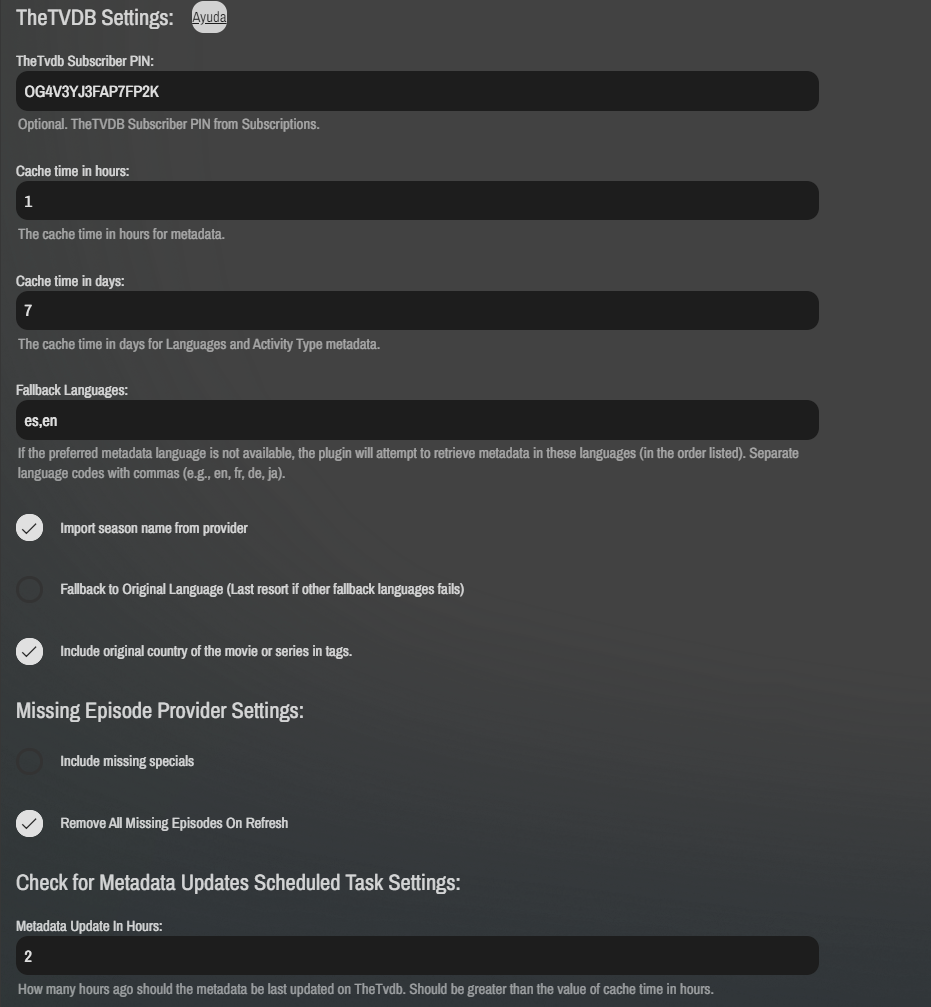The width and height of the screenshot is (931, 1007).
Task: Click the 'Missing Episode Provider Settings:' heading
Action: 160,710
